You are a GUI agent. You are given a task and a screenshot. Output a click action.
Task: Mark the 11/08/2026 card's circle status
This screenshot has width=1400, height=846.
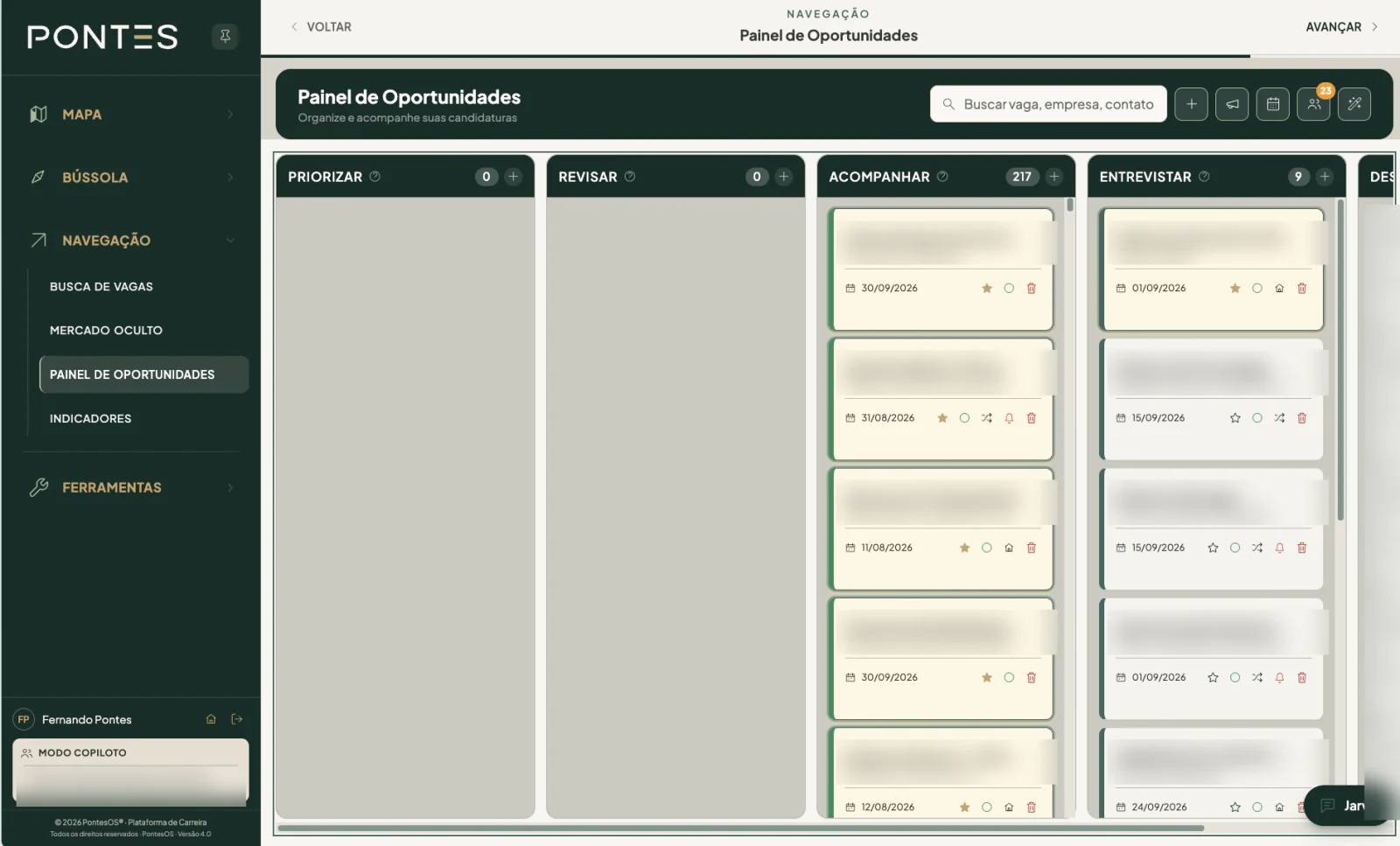pos(987,548)
